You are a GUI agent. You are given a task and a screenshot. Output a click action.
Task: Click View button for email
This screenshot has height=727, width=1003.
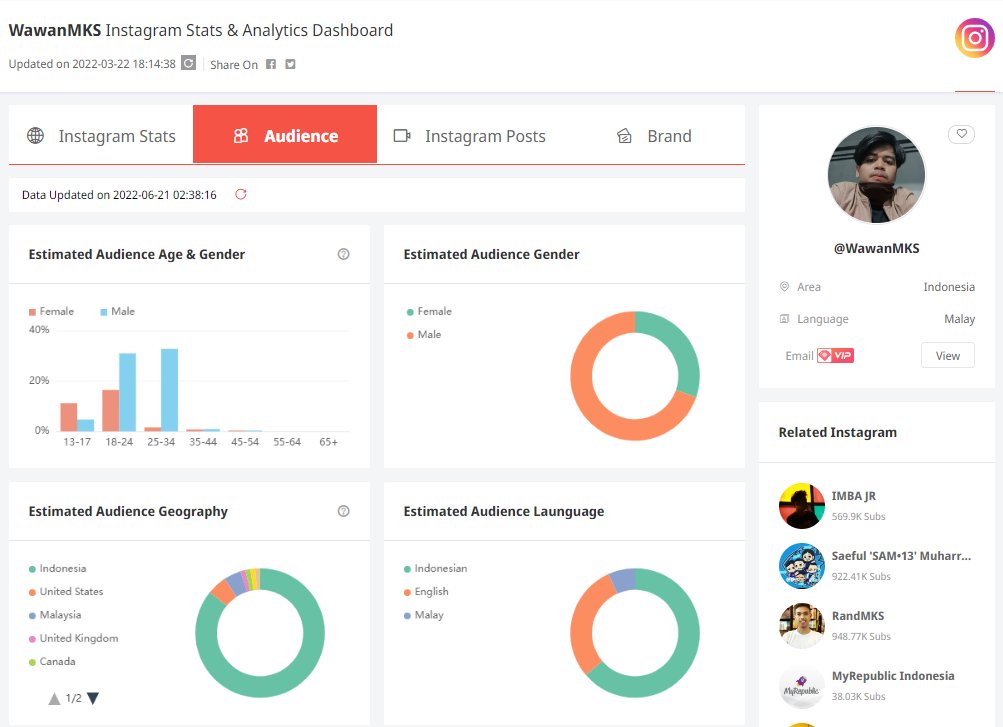948,356
